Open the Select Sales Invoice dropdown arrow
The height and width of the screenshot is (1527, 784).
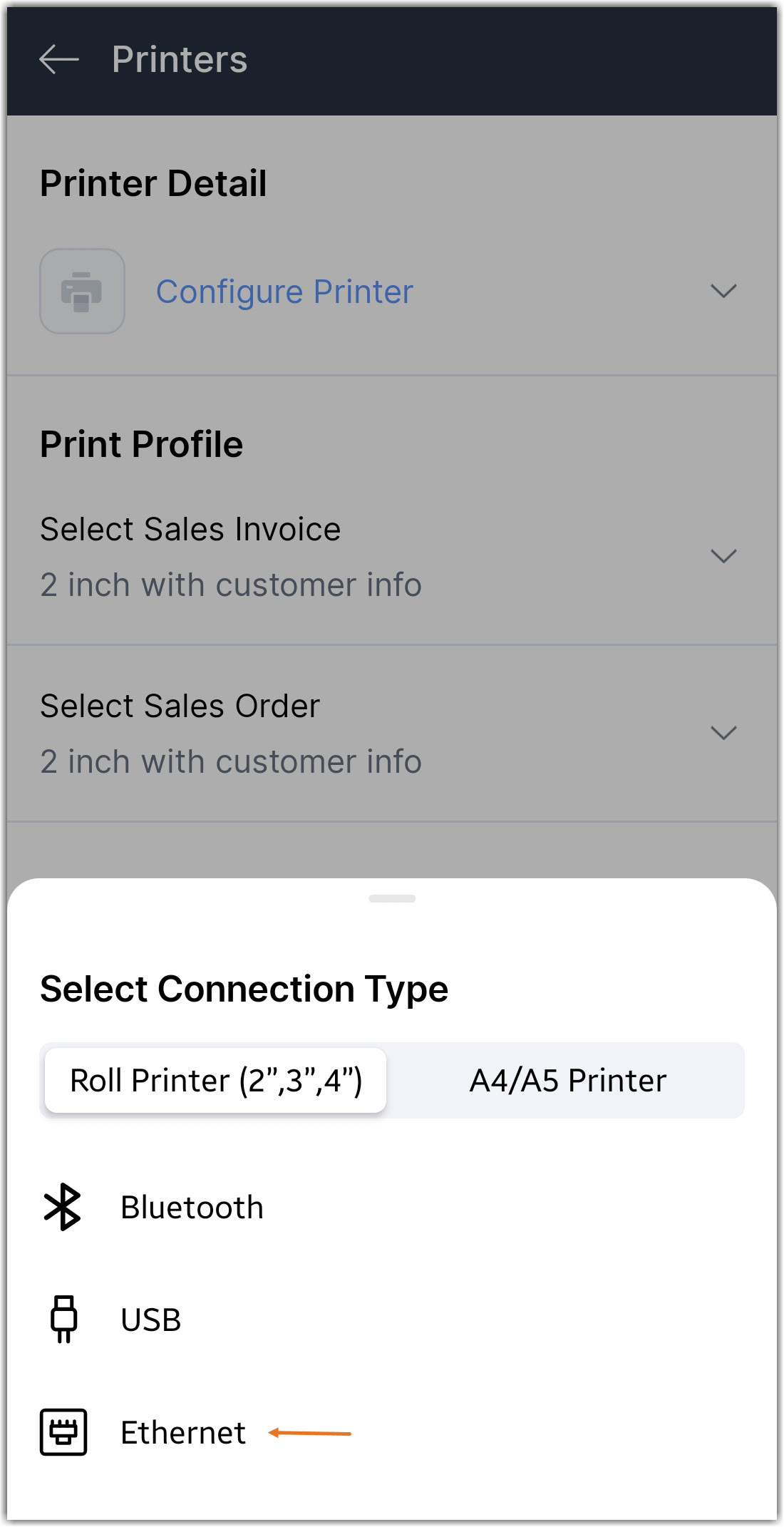click(x=723, y=556)
